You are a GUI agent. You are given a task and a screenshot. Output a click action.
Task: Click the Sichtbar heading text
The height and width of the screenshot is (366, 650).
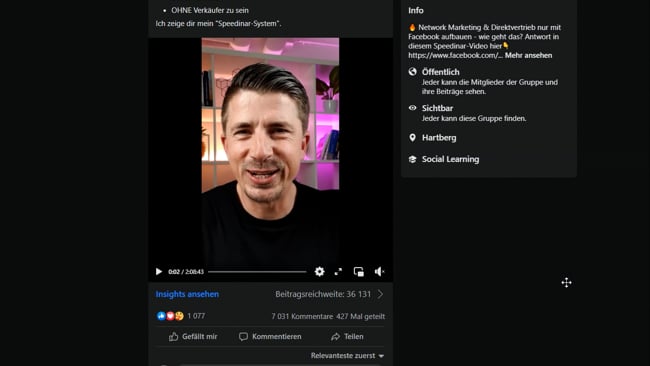[x=437, y=108]
